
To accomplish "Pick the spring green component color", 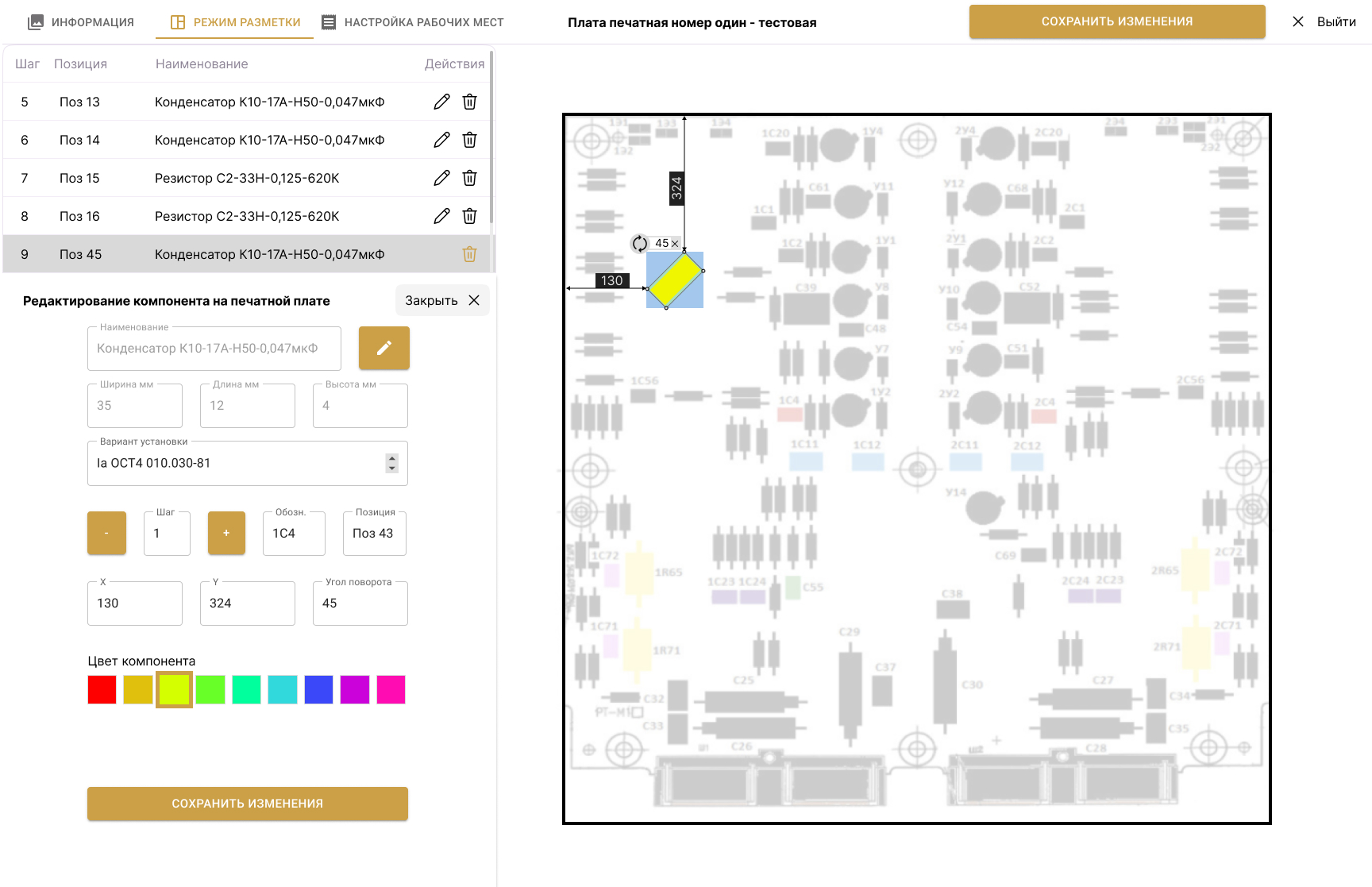I will (x=246, y=689).
